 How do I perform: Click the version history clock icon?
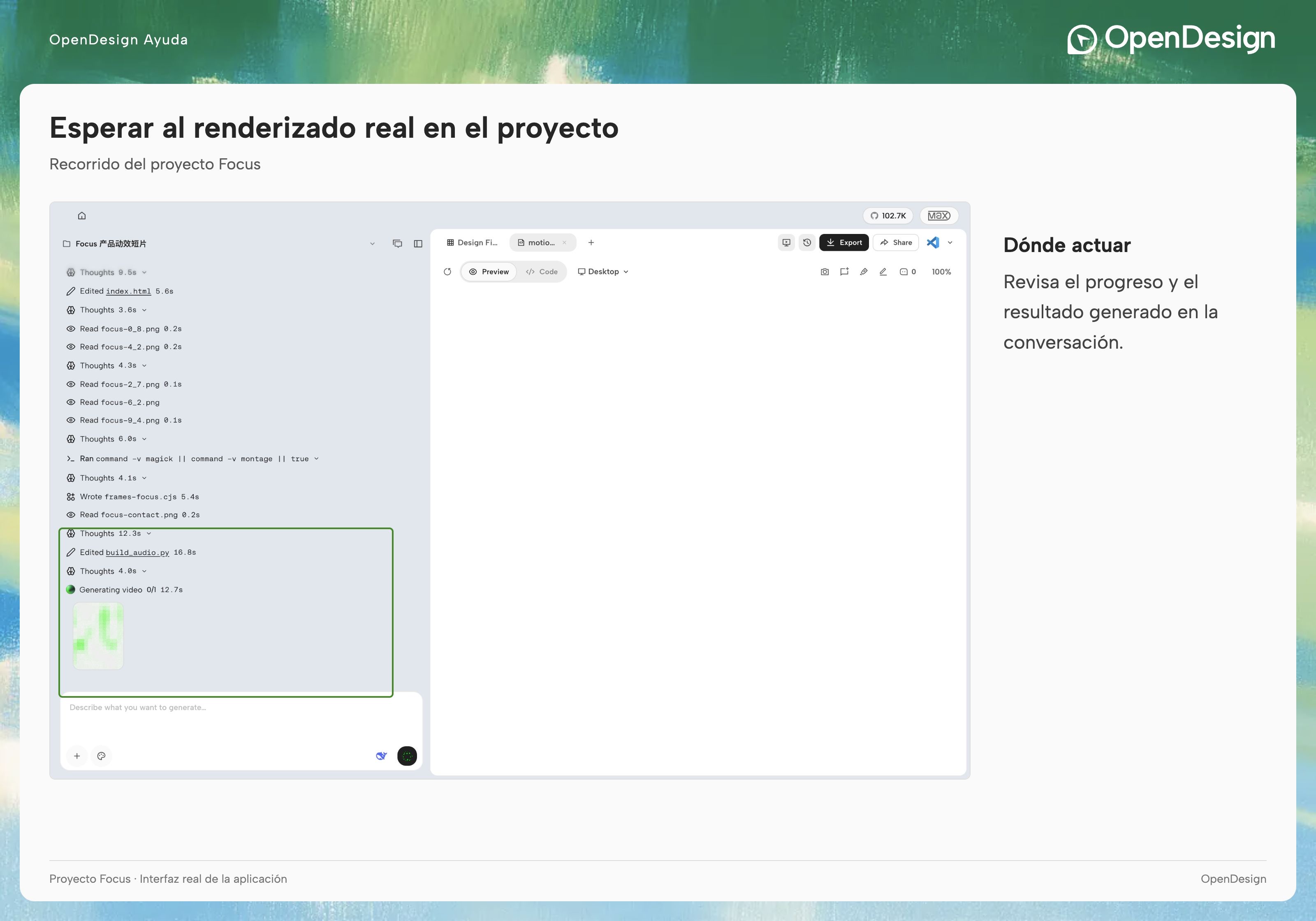807,243
